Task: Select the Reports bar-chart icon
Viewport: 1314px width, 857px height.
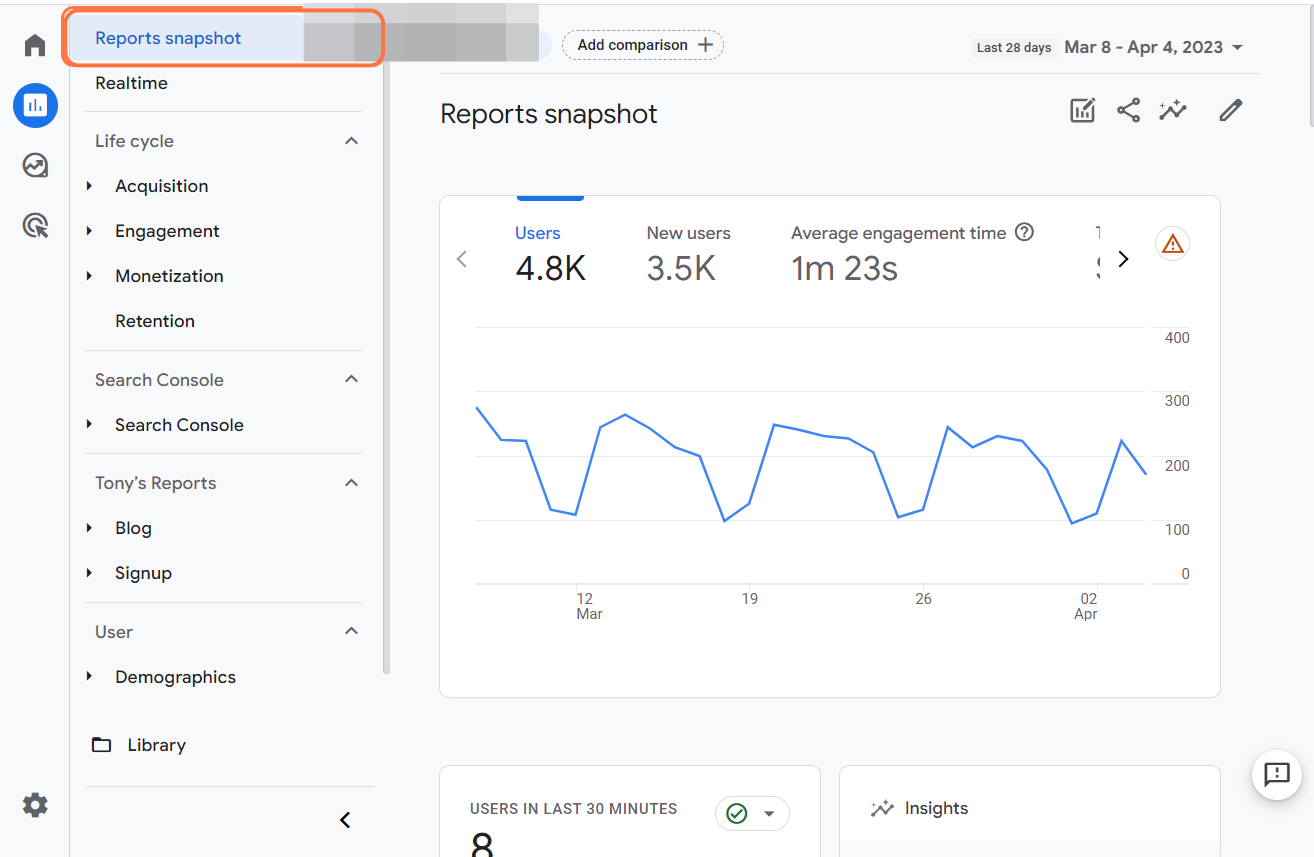Action: click(35, 105)
